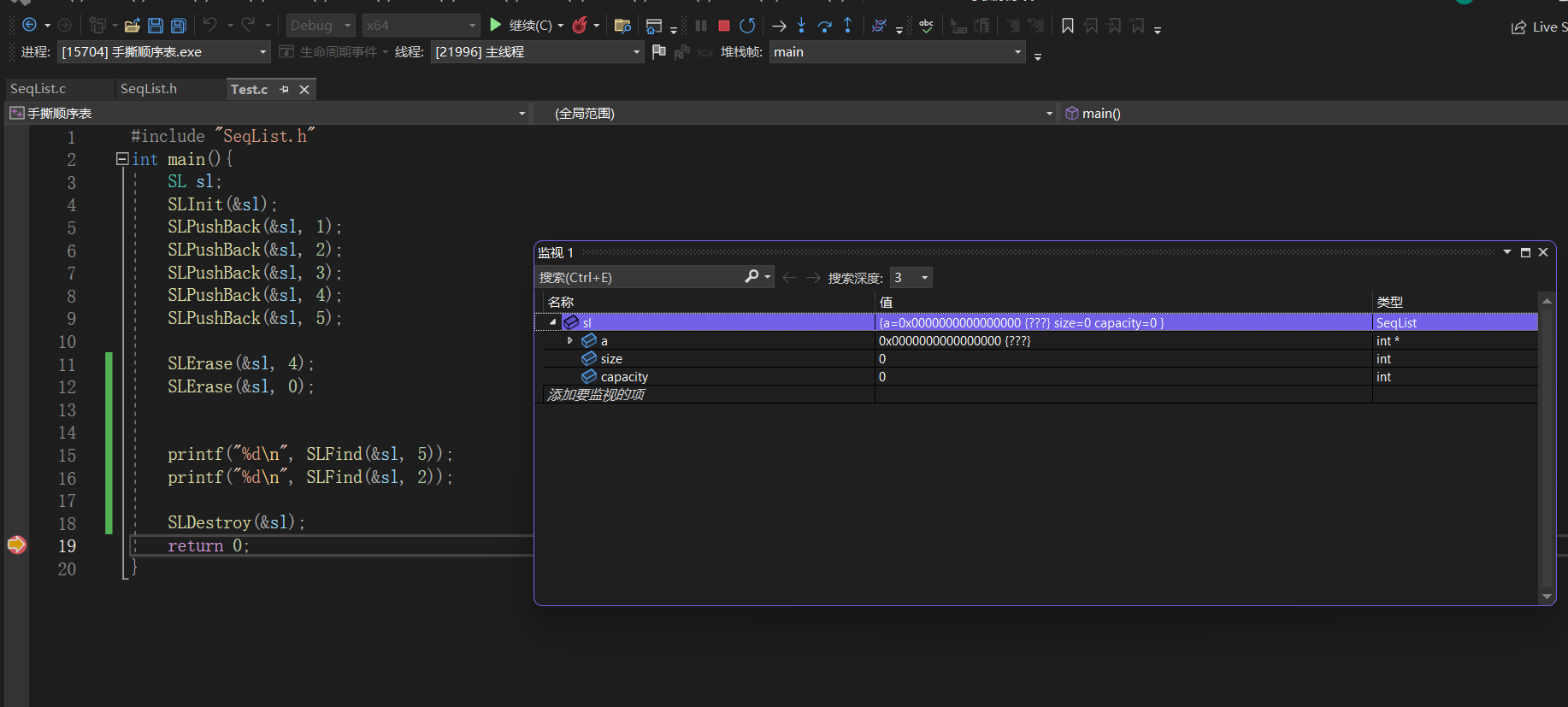Viewport: 1568px width, 707px height.
Task: Click the Watch 1 window options arrow
Action: coord(1507,252)
